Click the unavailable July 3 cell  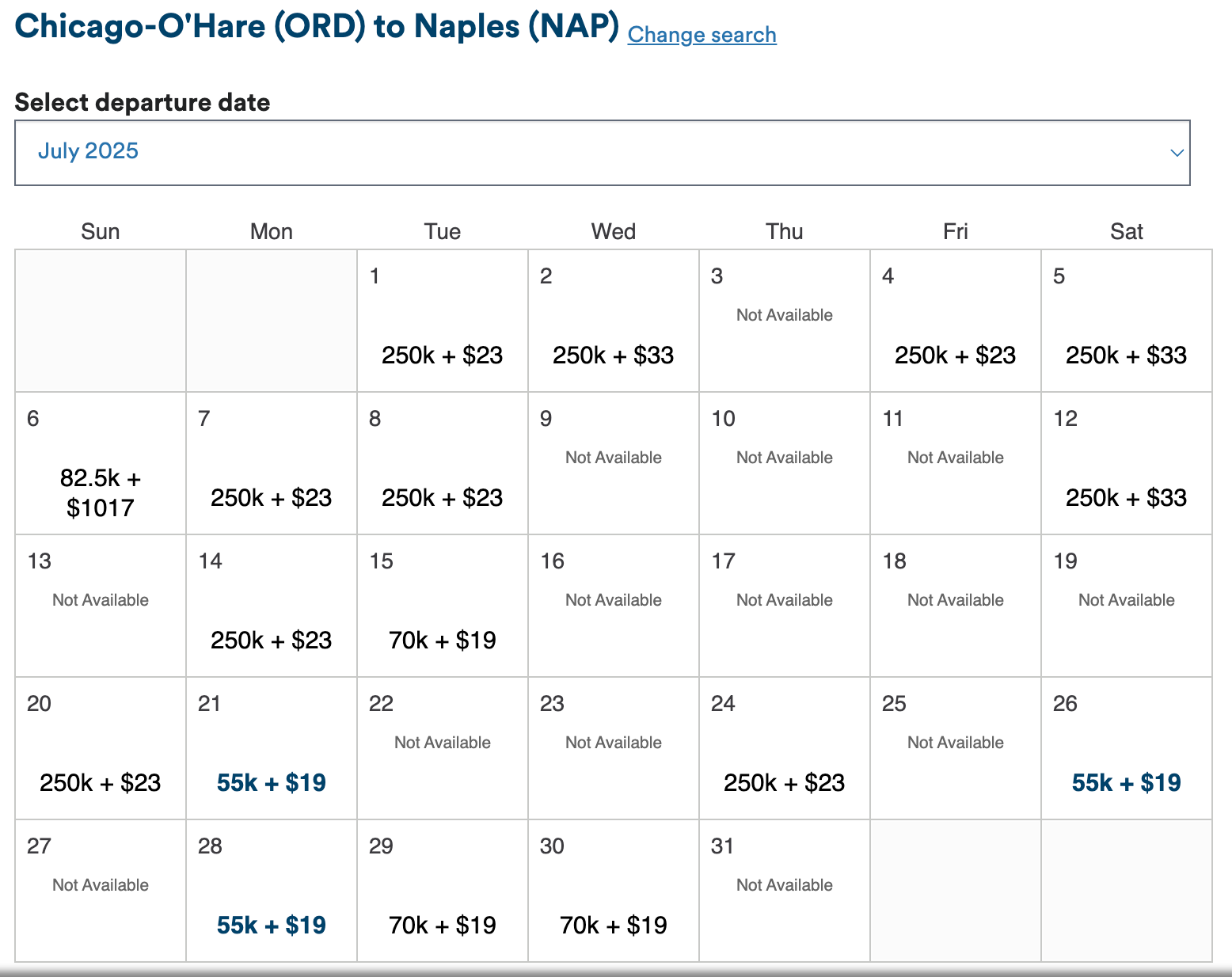coord(784,321)
